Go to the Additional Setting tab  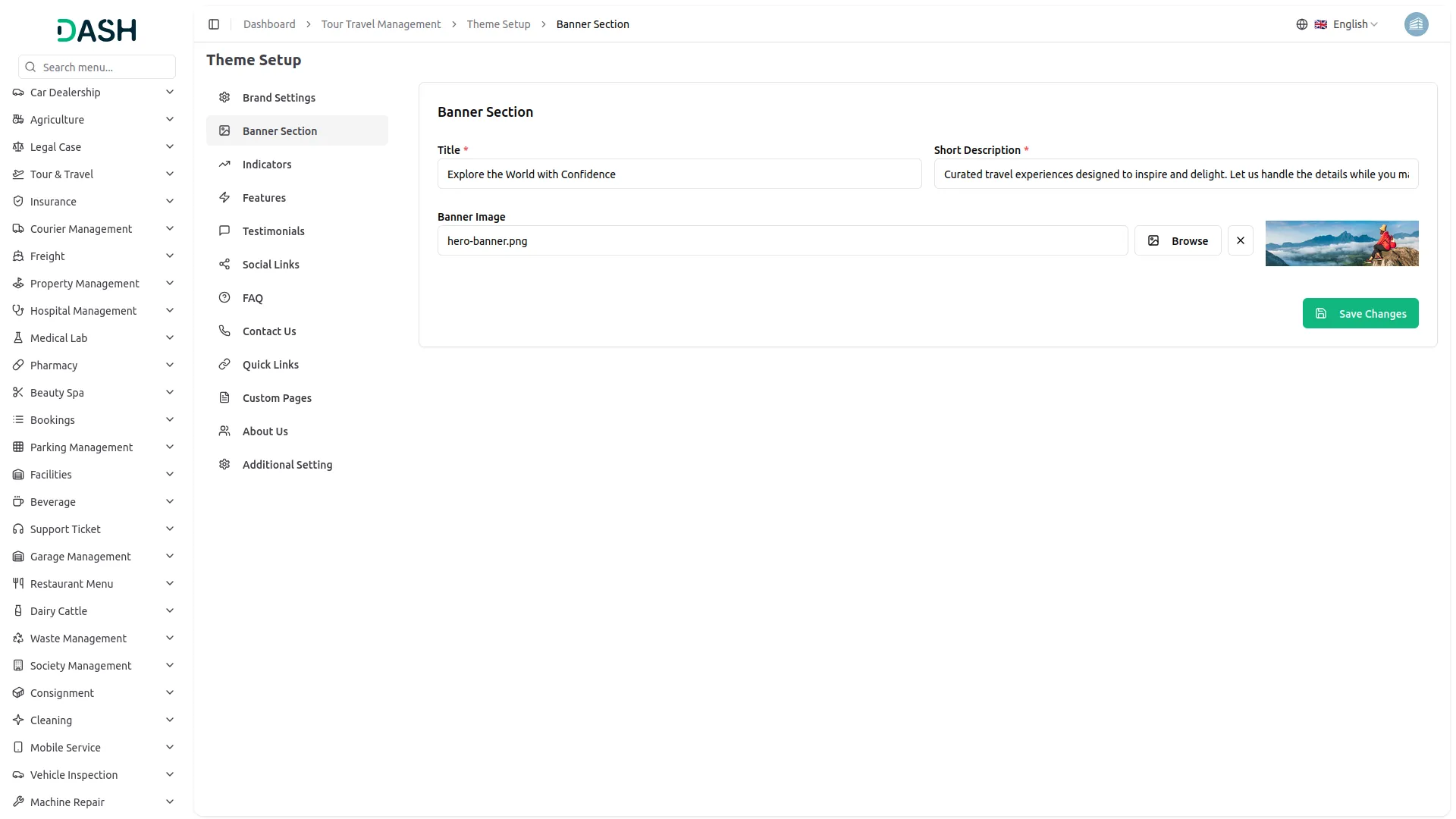pyautogui.click(x=287, y=465)
